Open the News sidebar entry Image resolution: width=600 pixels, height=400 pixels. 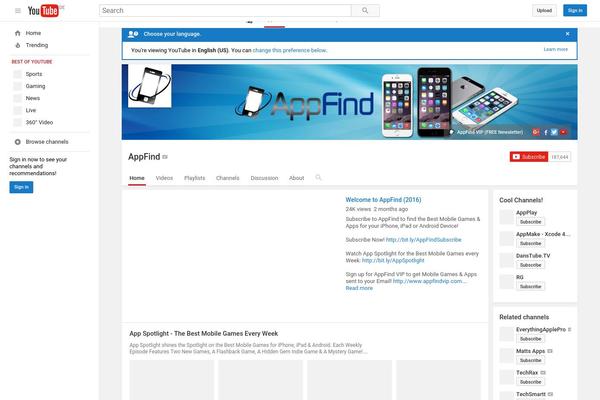coord(33,98)
